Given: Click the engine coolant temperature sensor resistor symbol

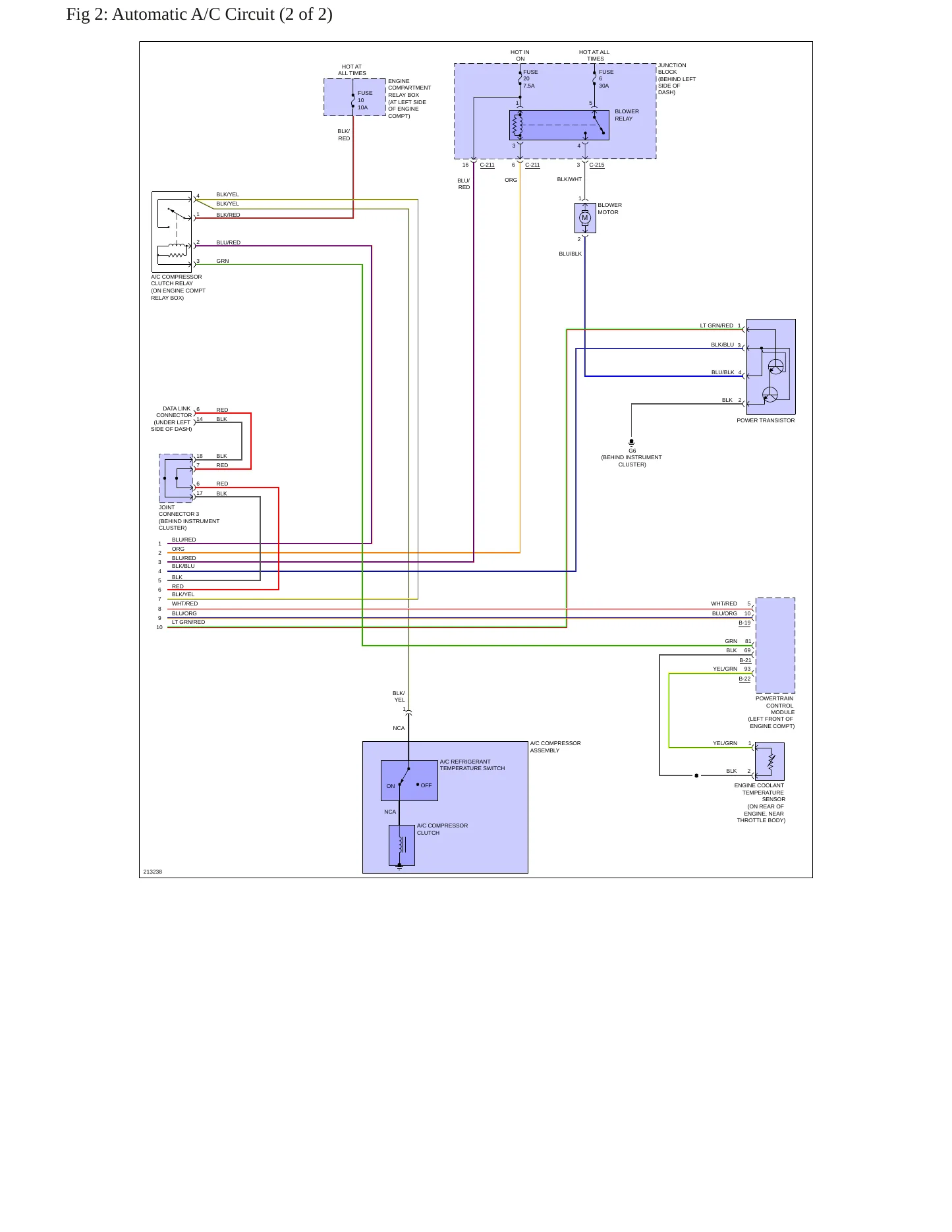Looking at the screenshot, I should click(770, 762).
